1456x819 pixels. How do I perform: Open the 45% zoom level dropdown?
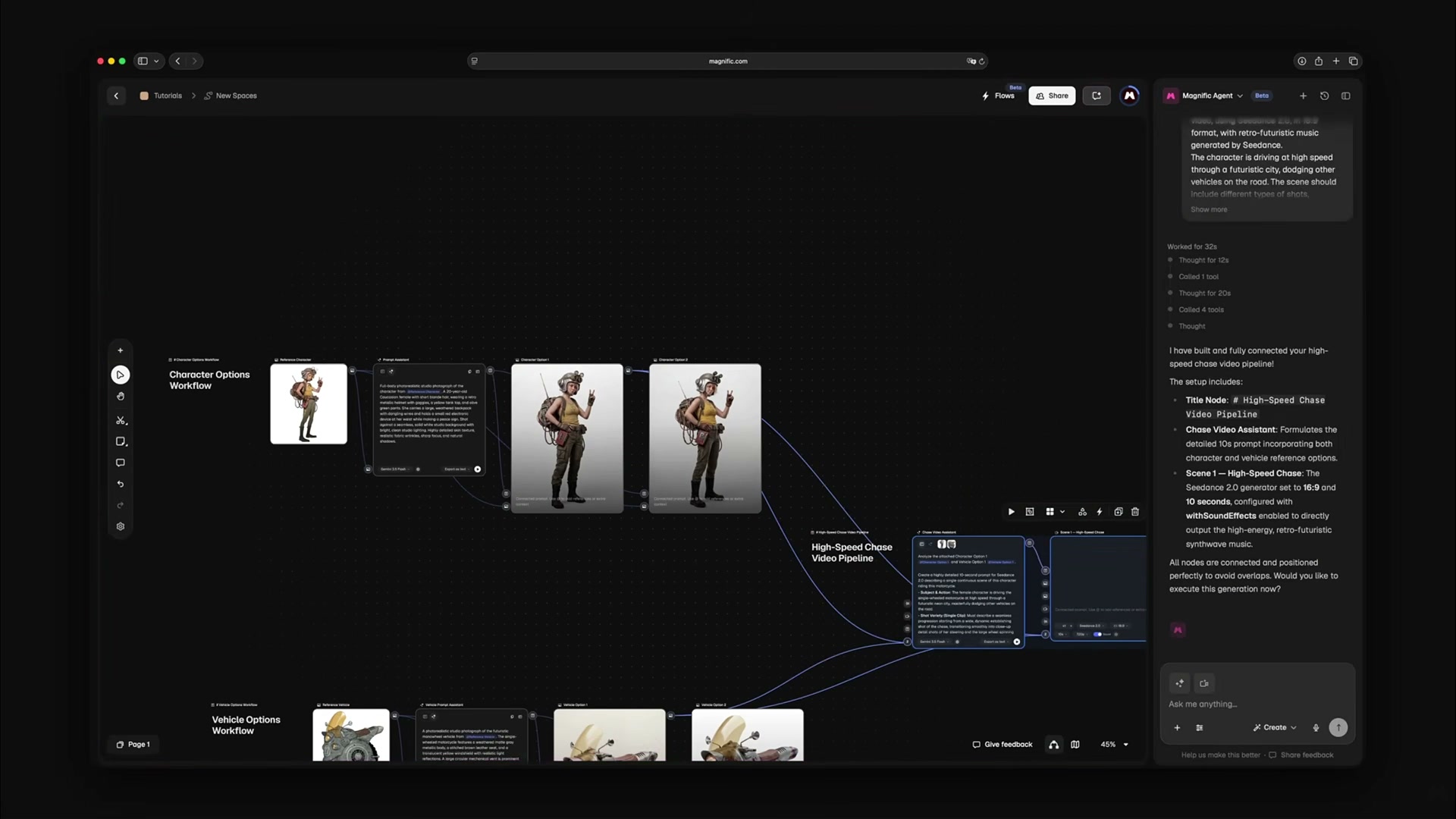(x=1114, y=745)
